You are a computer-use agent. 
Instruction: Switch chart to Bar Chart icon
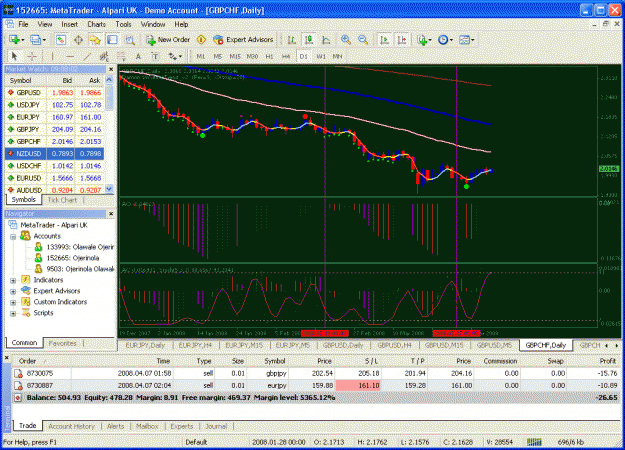[291, 39]
